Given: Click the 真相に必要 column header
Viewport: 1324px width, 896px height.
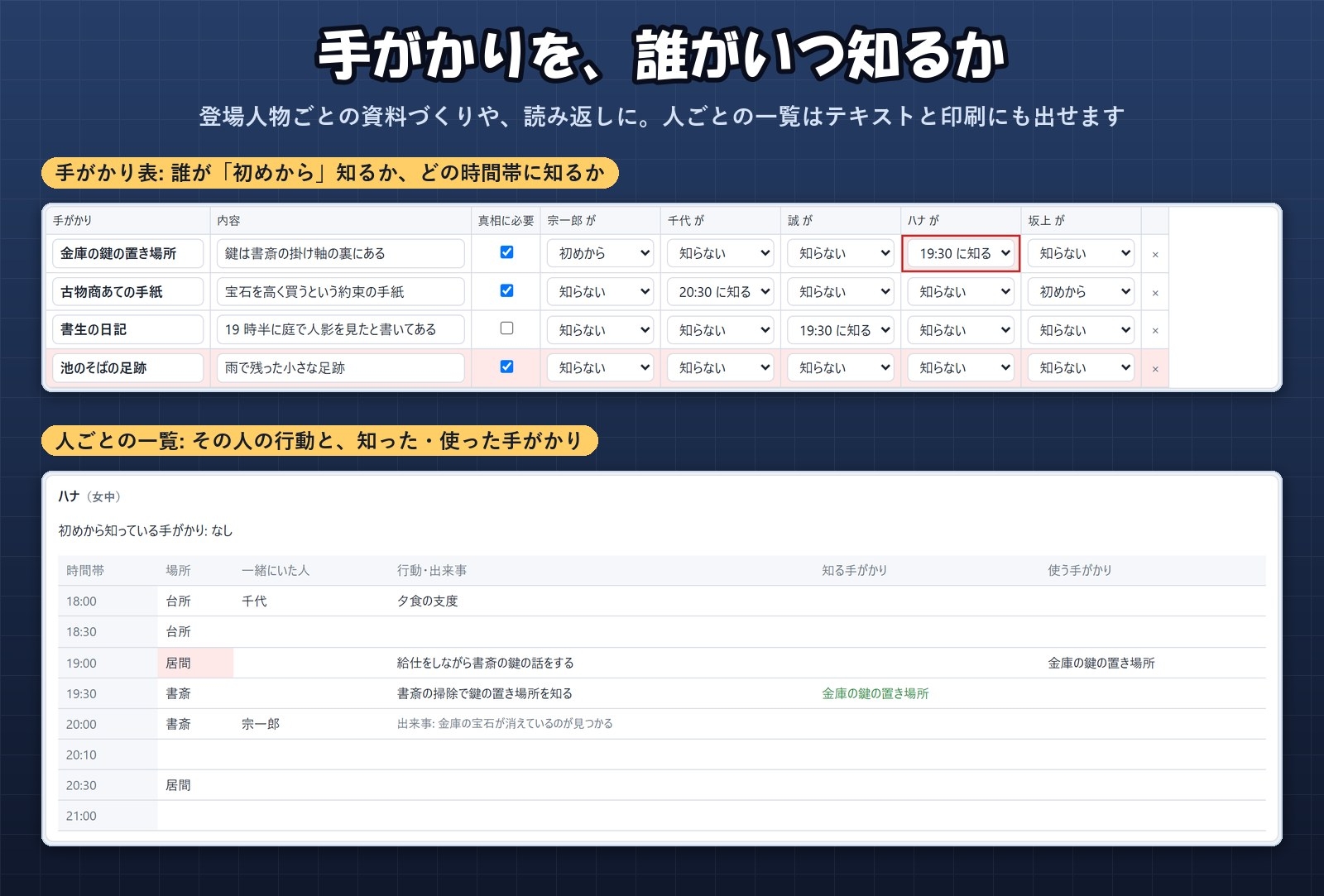Looking at the screenshot, I should pos(506,221).
